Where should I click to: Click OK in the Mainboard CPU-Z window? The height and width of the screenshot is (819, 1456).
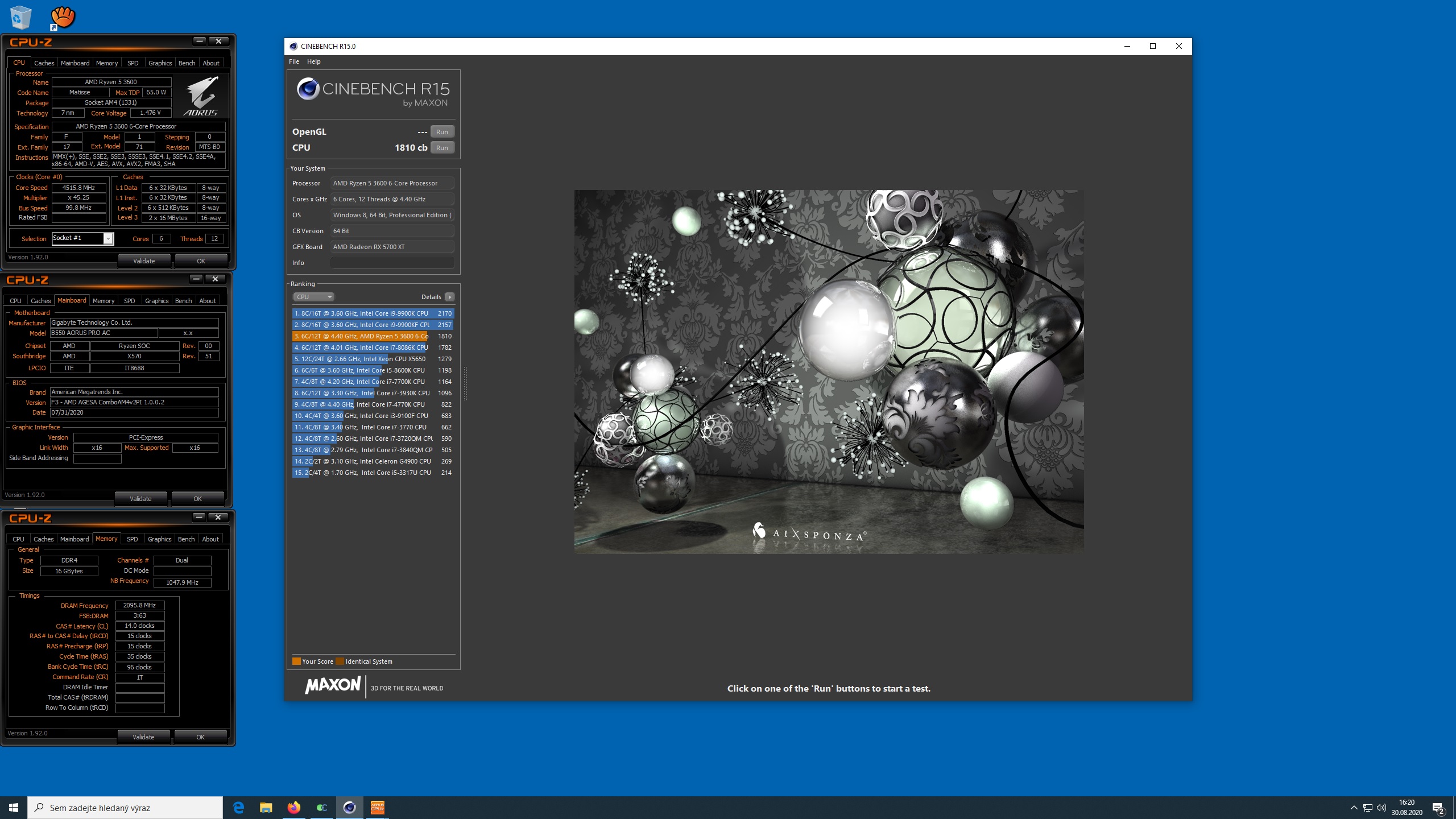point(197,499)
